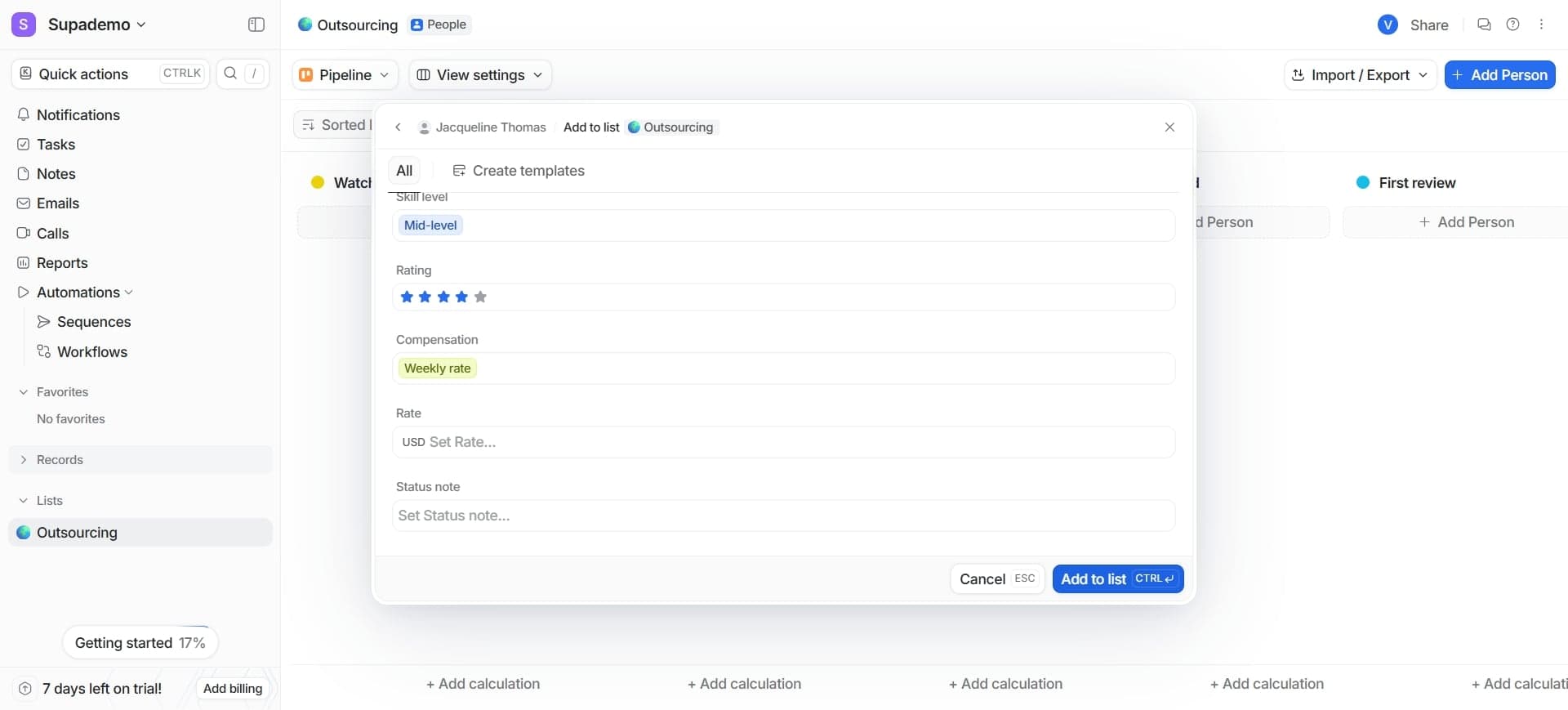
Task: Open Emails in the sidebar
Action: 140,203
